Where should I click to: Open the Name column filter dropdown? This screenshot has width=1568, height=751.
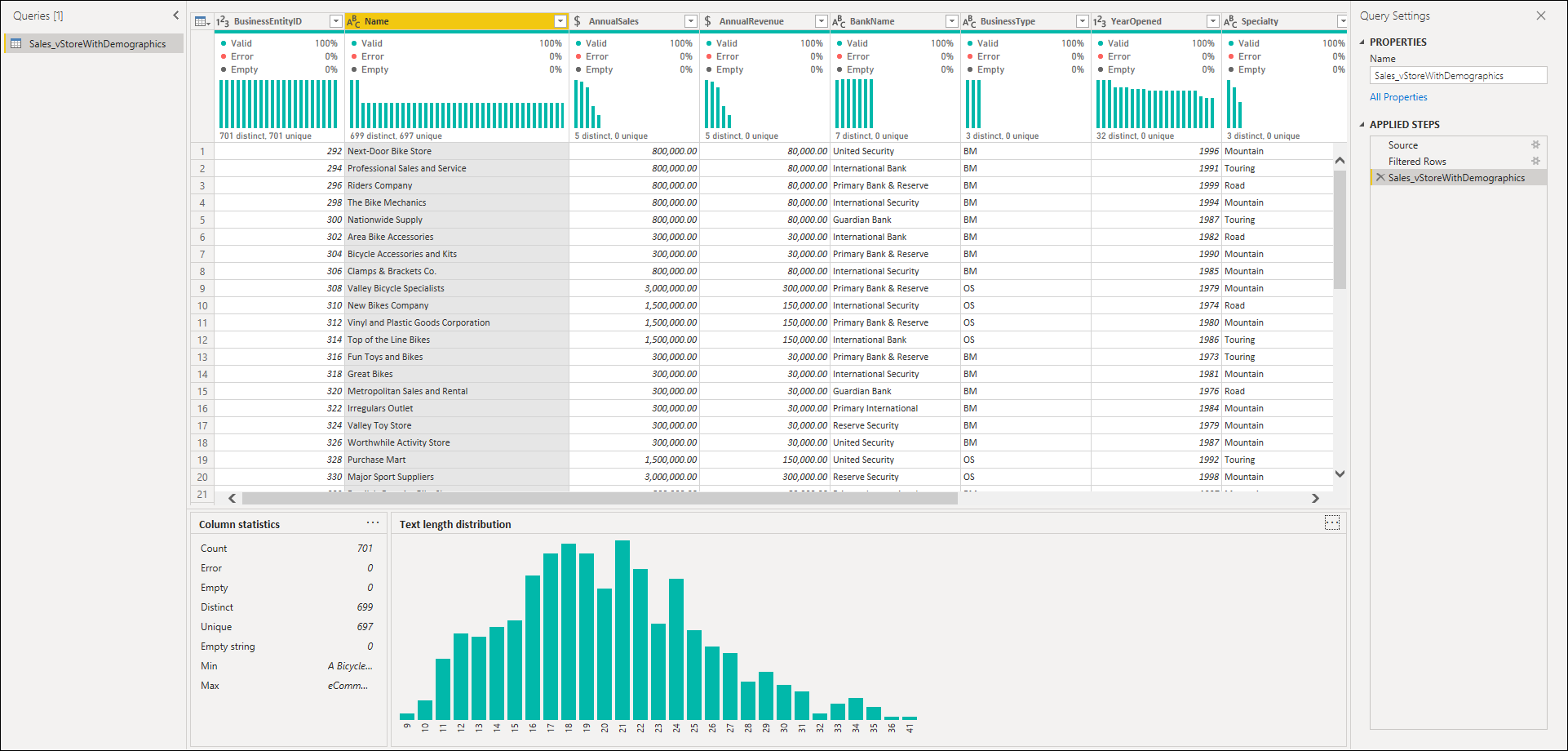[560, 21]
